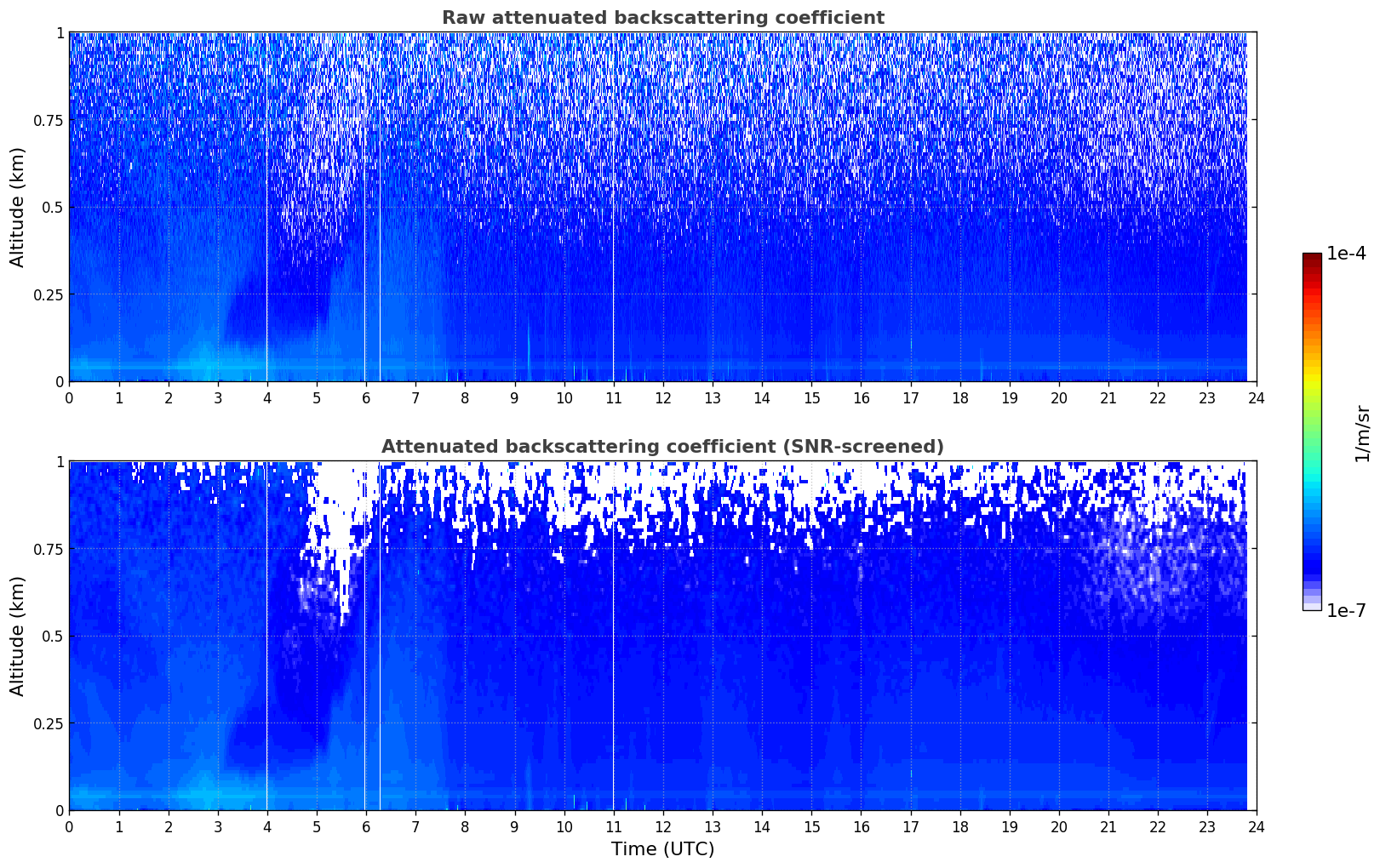Click the '21' hour tick on the bottom plot

[x=1108, y=826]
